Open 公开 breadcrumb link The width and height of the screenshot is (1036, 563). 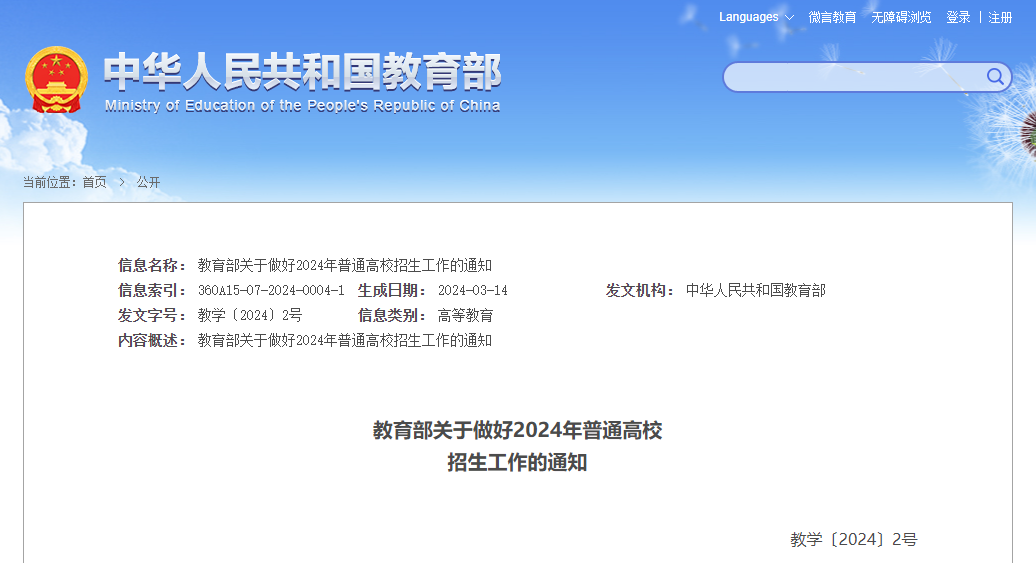(148, 182)
